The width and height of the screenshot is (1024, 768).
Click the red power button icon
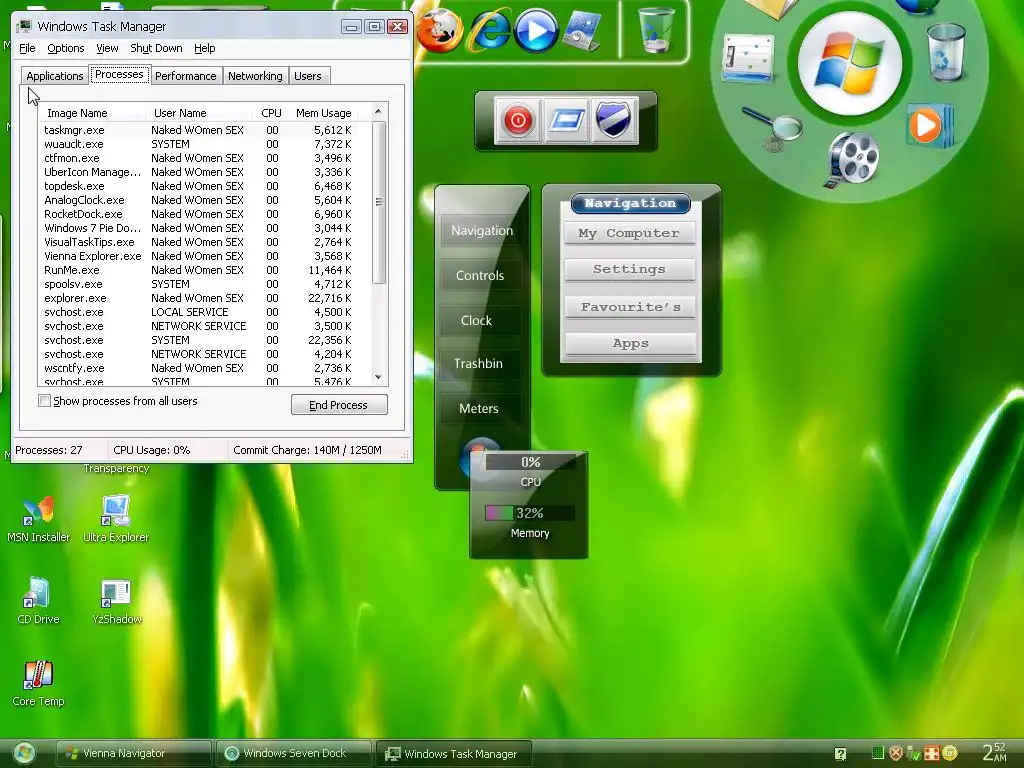click(518, 120)
